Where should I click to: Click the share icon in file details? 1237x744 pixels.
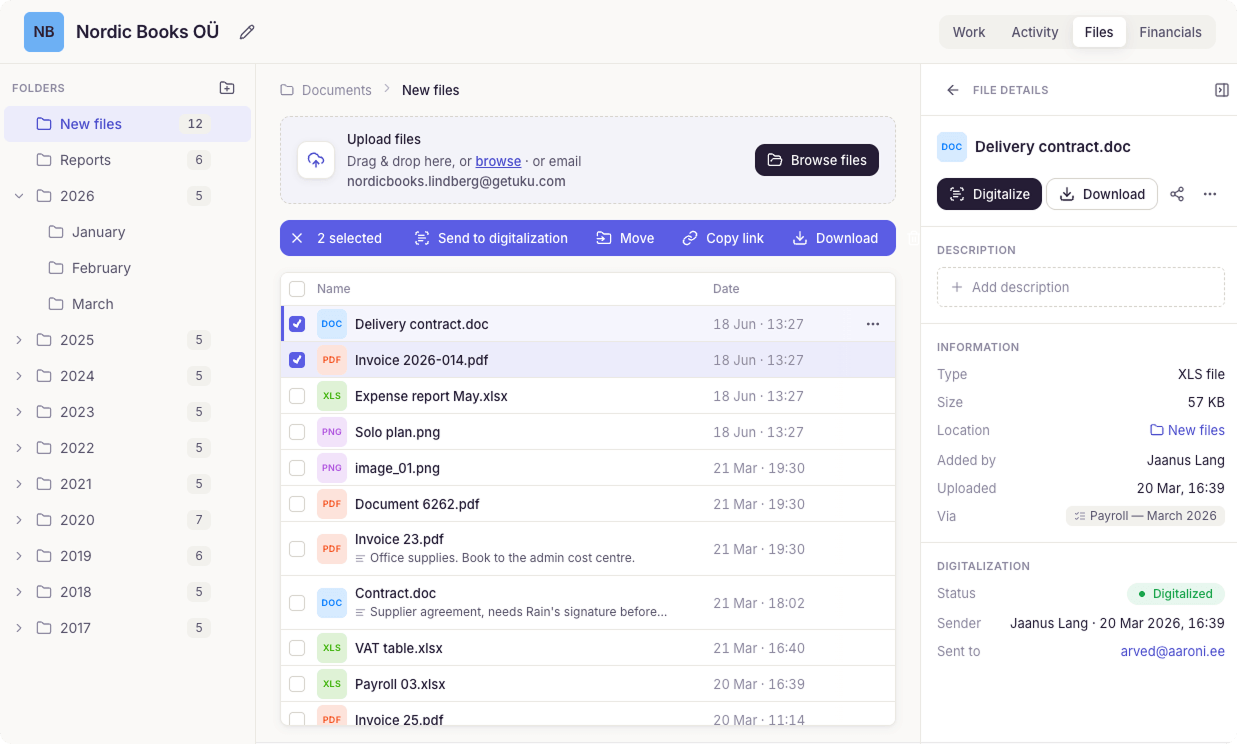point(1177,194)
